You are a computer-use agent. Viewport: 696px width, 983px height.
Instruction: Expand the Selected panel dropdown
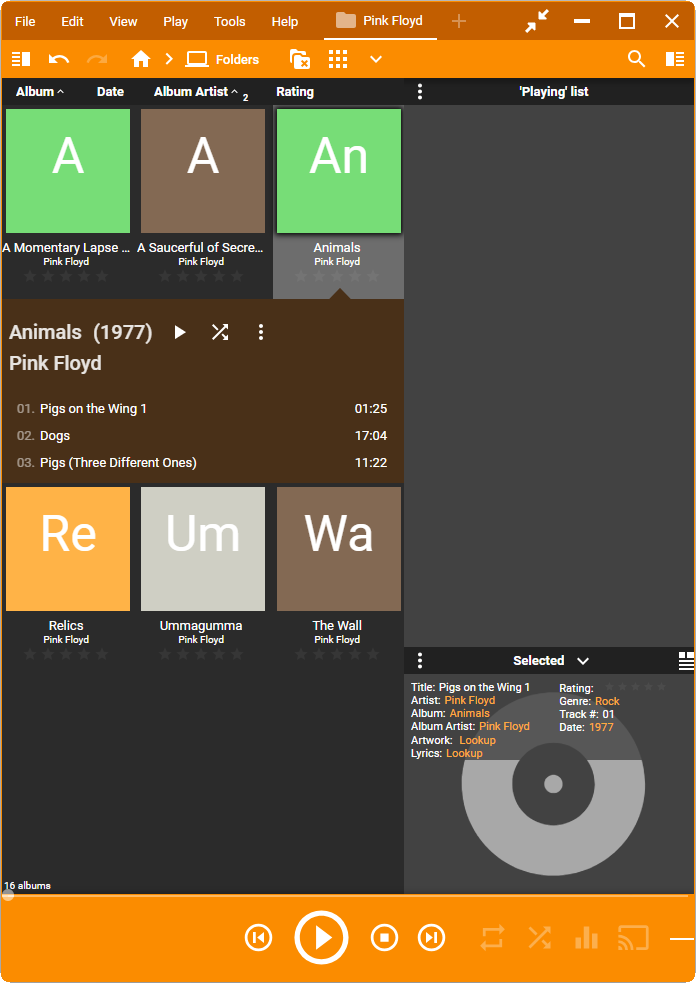[583, 661]
